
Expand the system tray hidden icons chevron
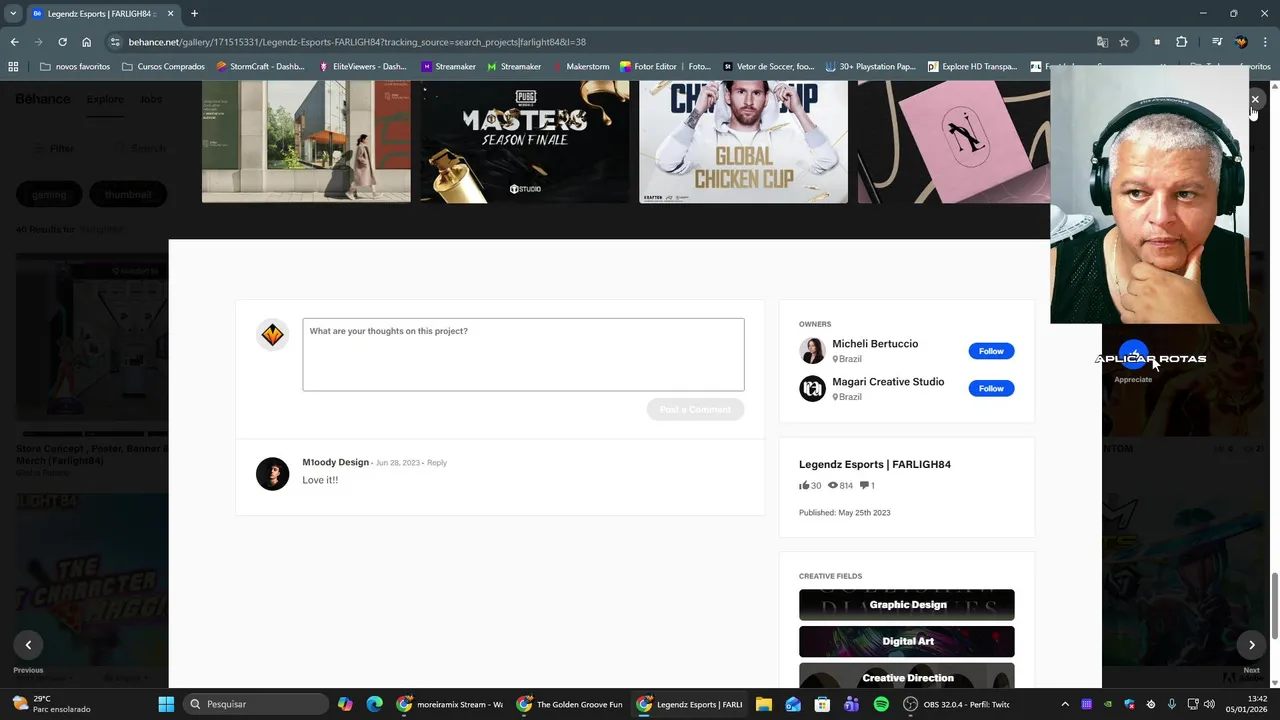coord(1064,704)
